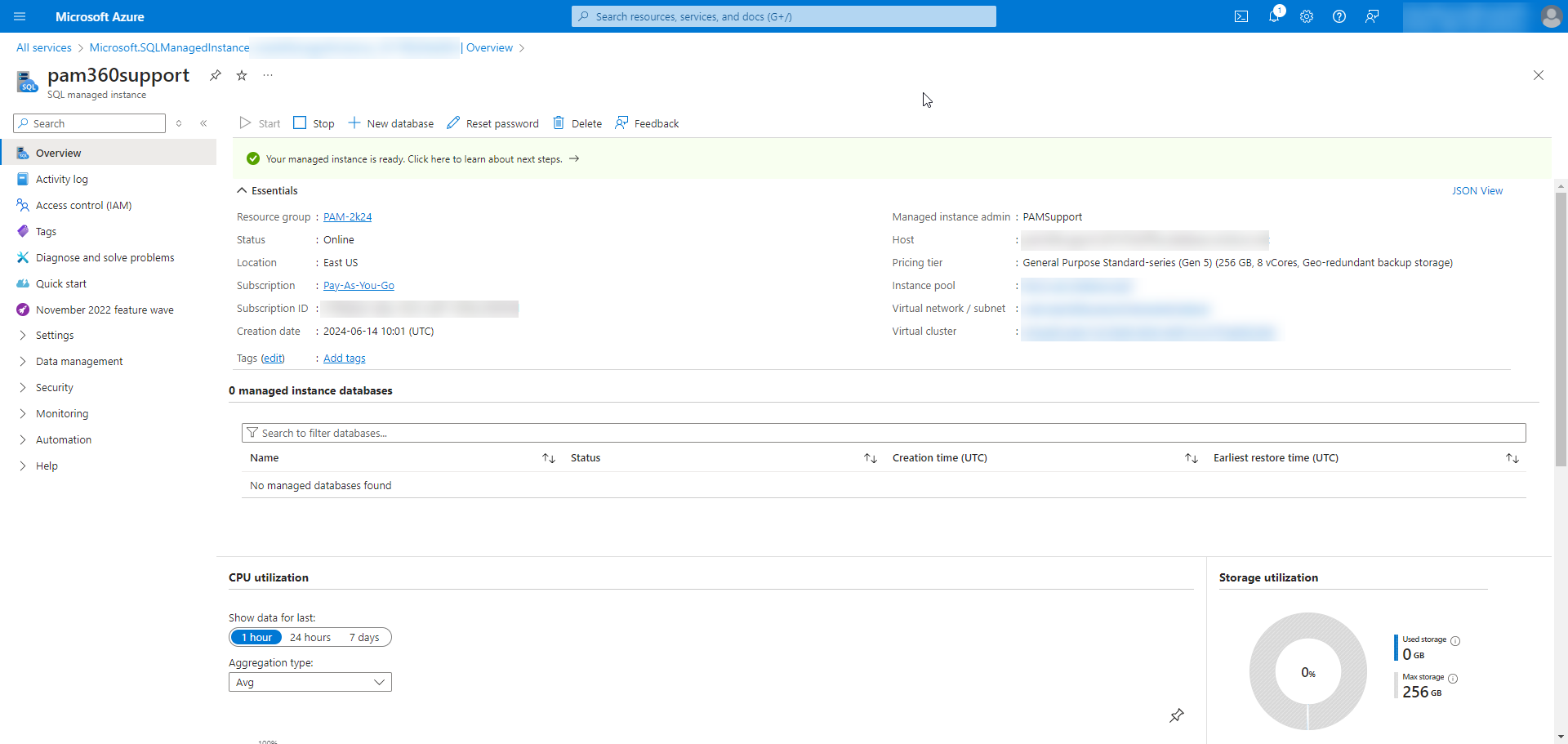Open the Aggregation type dropdown
This screenshot has height=744, width=1568.
click(310, 682)
